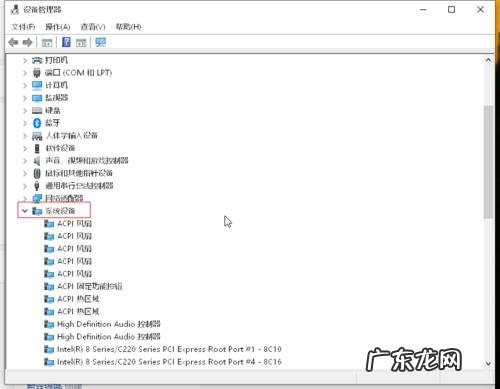Expand the 声音、视频和游戏控制器 category
This screenshot has height=389, width=500.
(x=25, y=161)
